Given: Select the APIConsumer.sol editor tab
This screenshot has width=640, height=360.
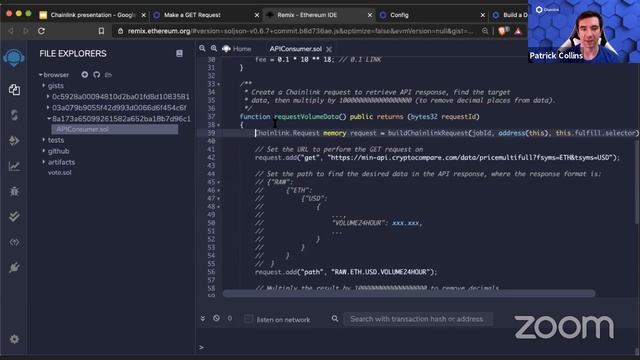Looking at the screenshot, I should click(x=296, y=49).
